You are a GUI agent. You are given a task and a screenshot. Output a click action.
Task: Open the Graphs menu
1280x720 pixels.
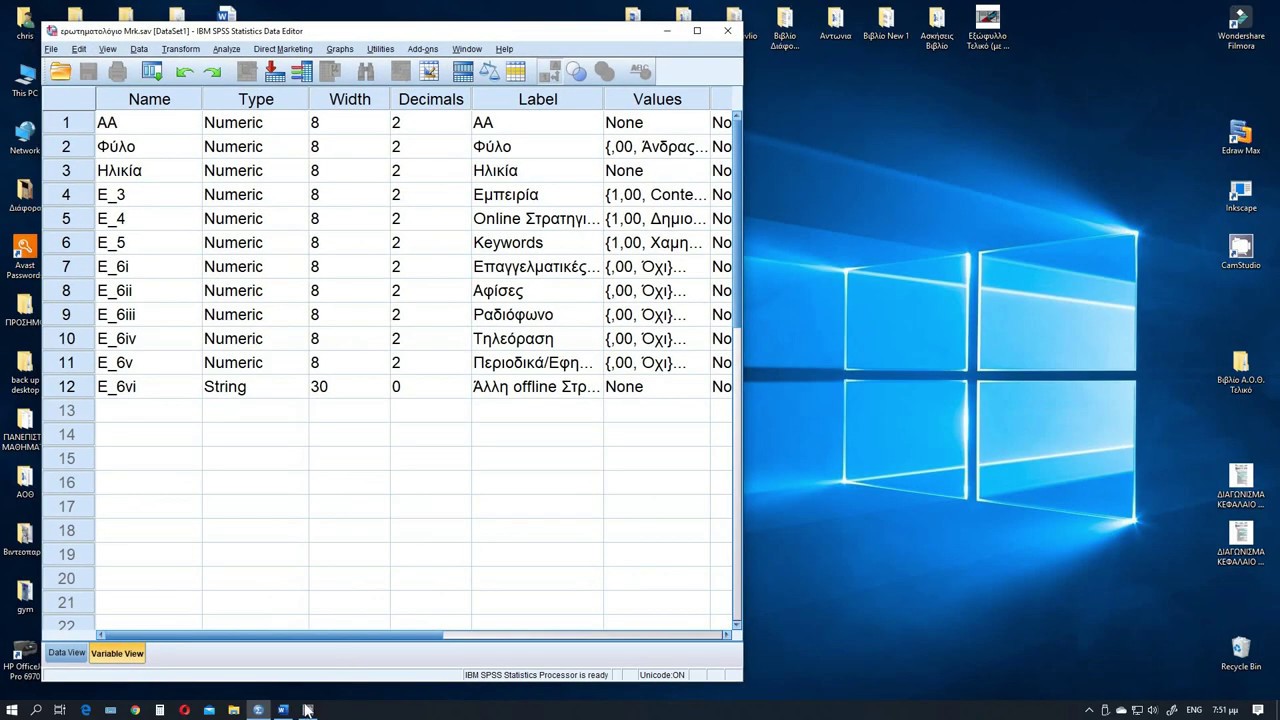pos(340,49)
